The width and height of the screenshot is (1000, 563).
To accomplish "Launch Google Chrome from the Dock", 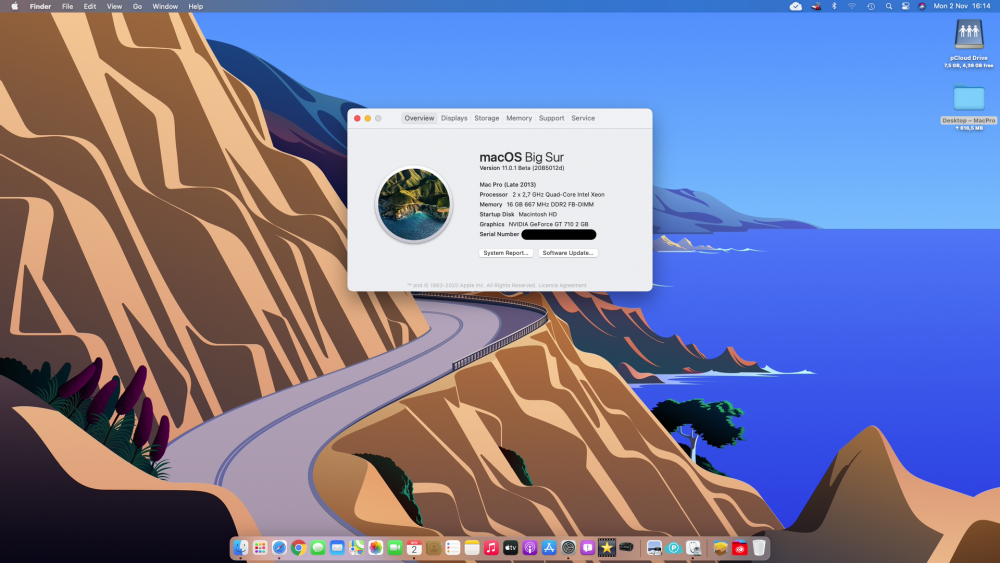I will 298,547.
